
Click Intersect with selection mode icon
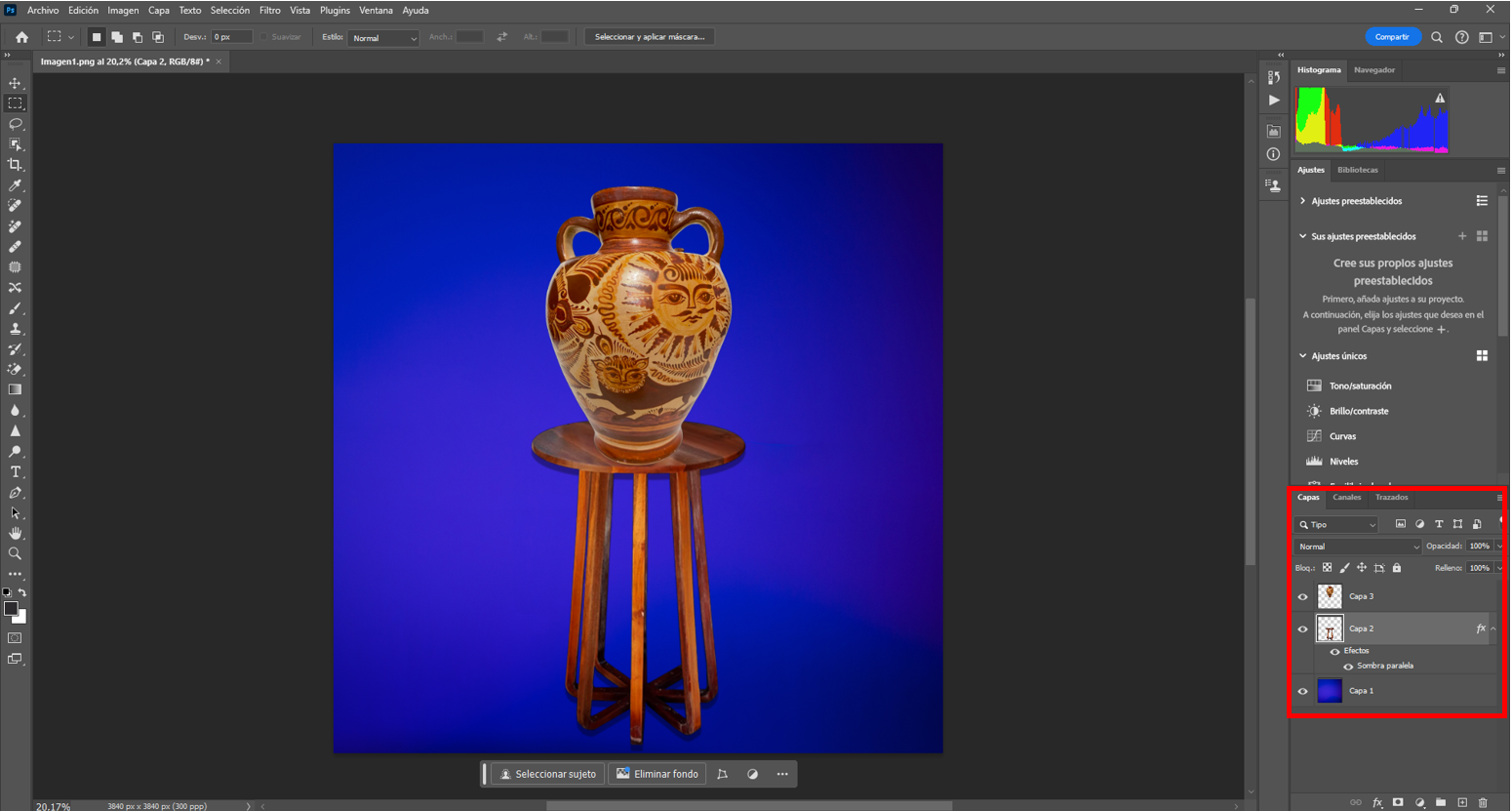point(158,37)
